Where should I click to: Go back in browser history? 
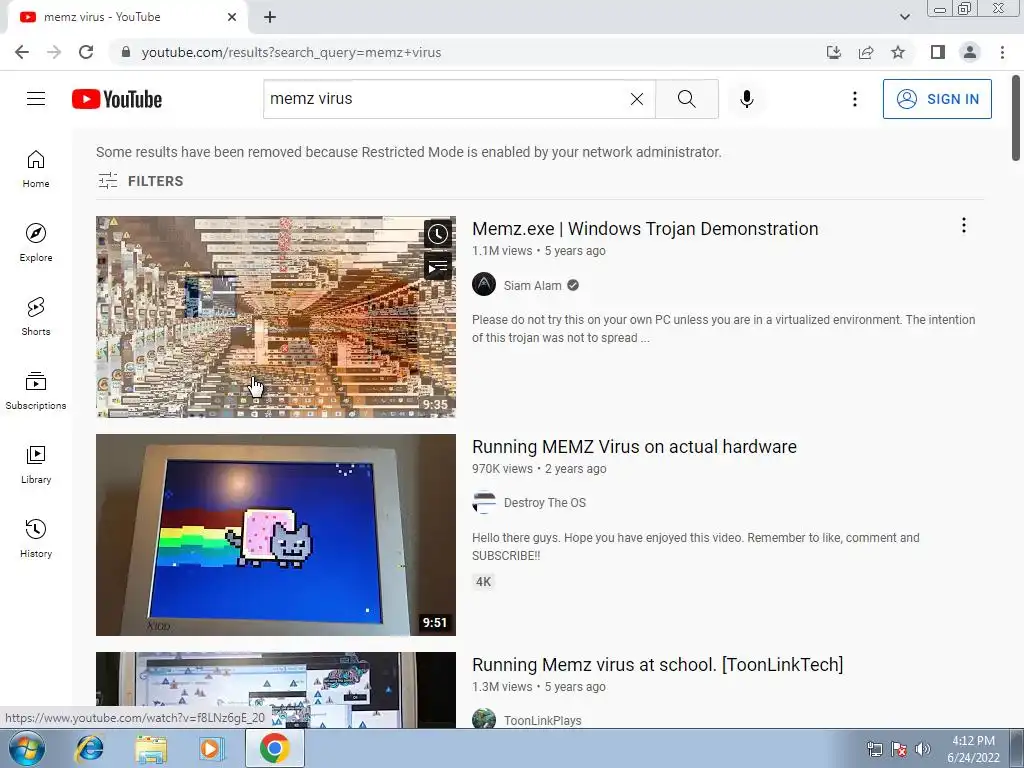(22, 52)
